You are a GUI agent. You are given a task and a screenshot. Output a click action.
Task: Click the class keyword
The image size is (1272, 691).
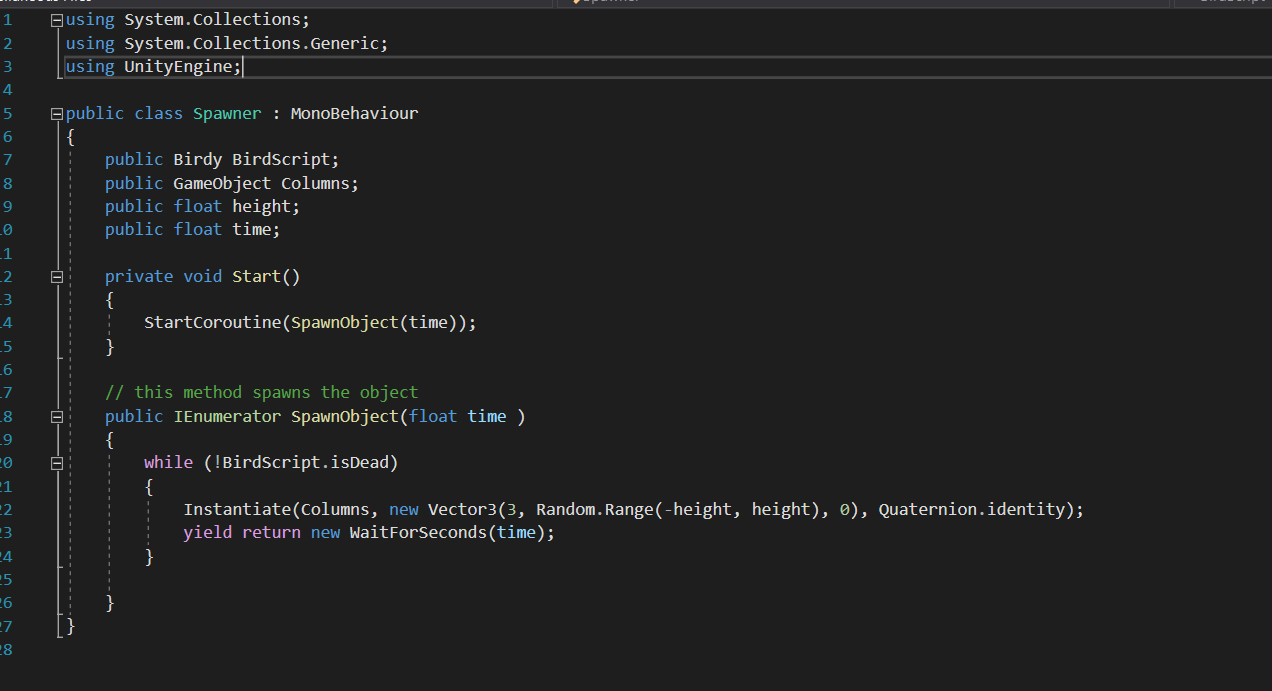(x=159, y=113)
